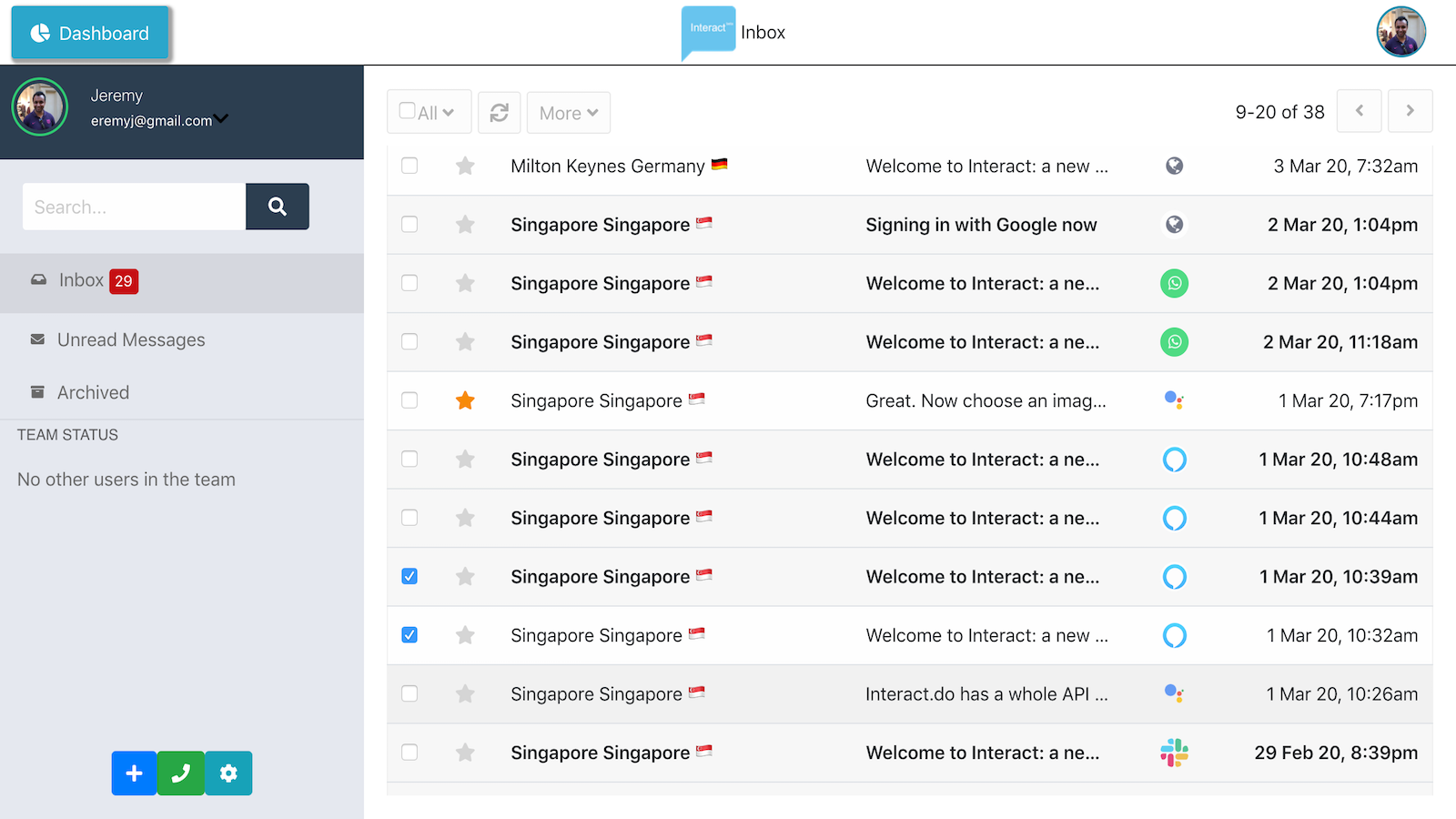Click Google Assistant icon on 10:26am row
This screenshot has width=1456, height=819.
[1175, 694]
